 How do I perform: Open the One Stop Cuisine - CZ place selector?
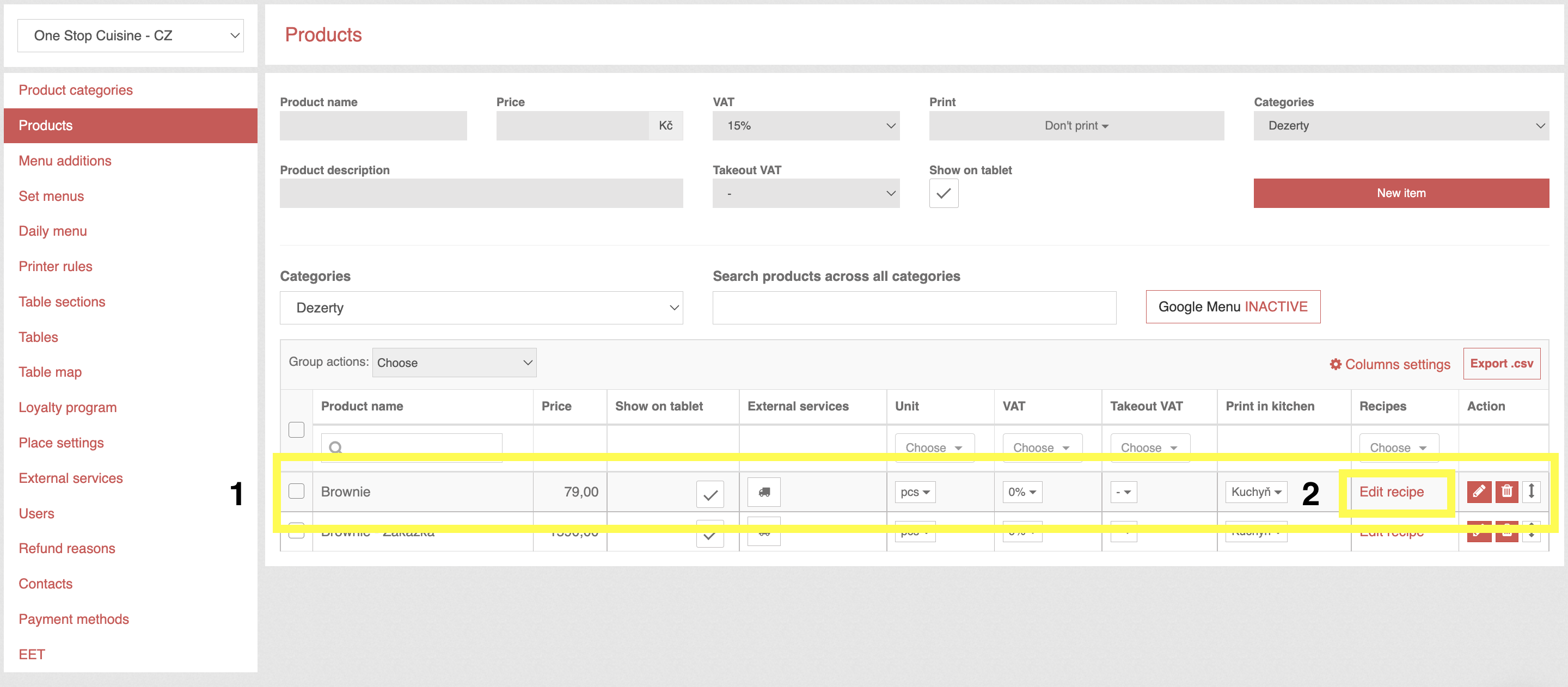130,35
